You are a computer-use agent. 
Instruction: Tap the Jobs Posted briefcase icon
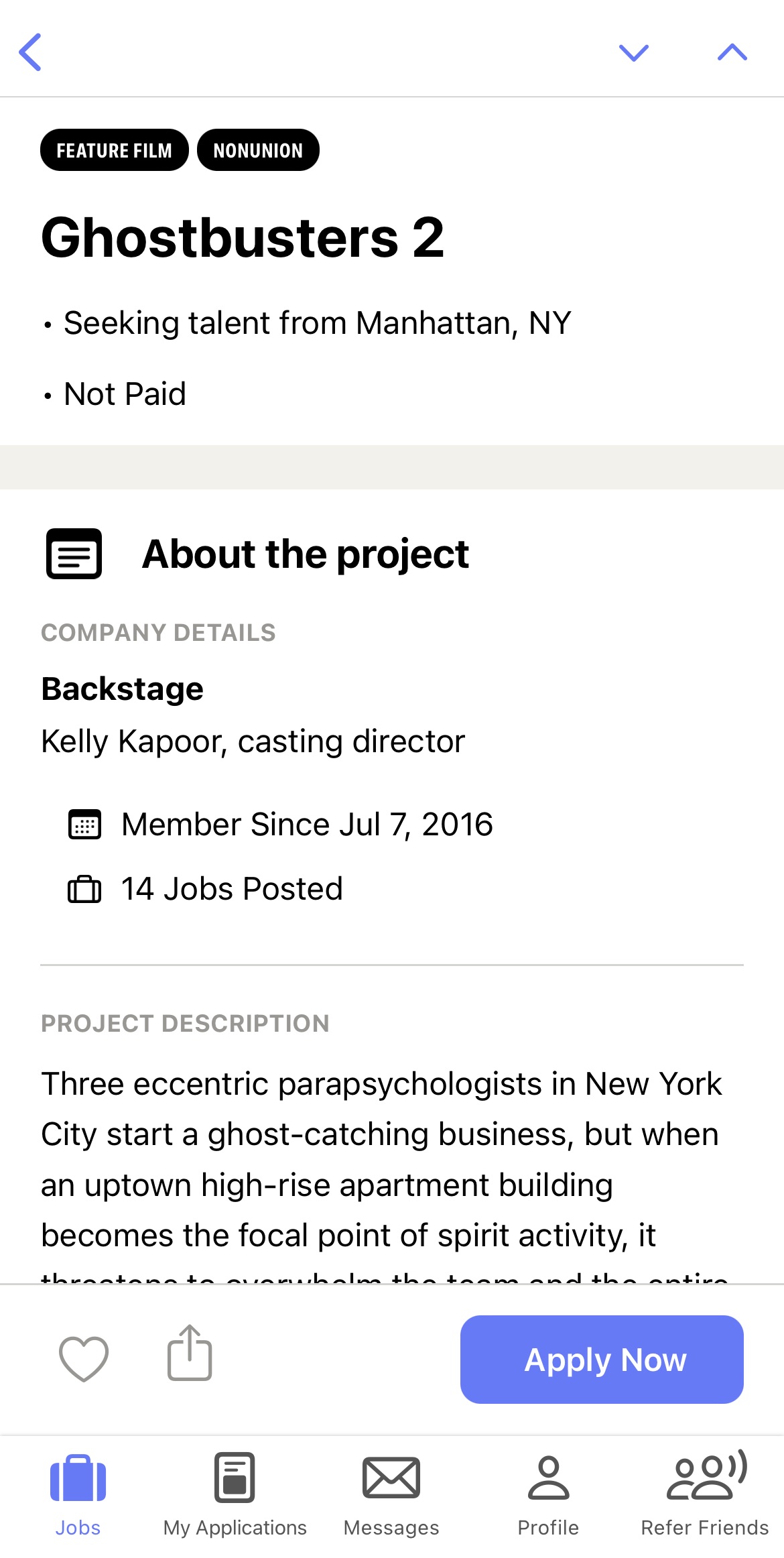pos(84,890)
